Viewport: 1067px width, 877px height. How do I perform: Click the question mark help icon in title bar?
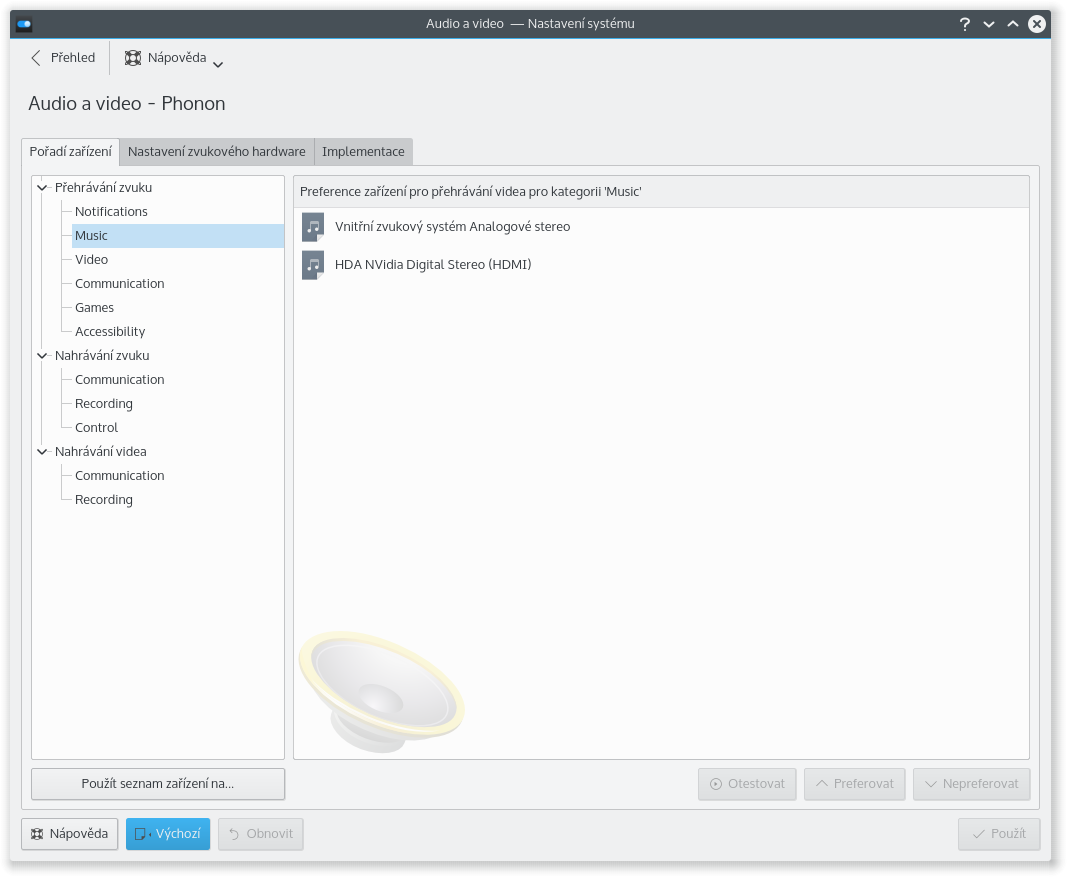click(965, 23)
